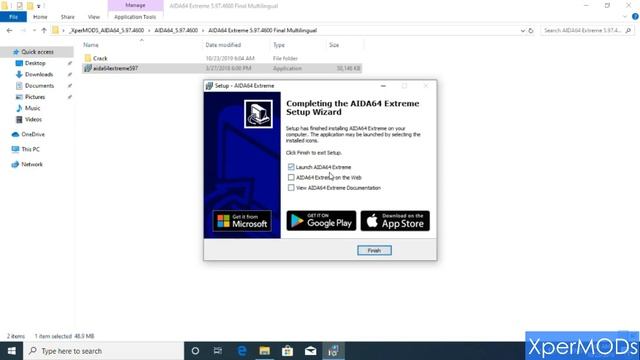Launch Microsoft Edge from taskbar
640x360 pixels.
click(x=242, y=351)
